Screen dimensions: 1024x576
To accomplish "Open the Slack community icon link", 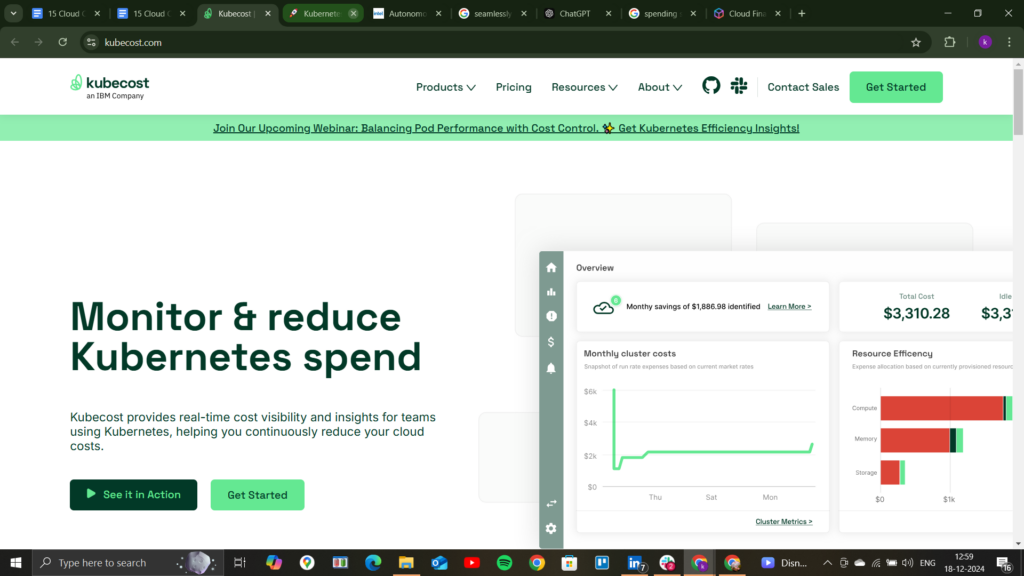I will 739,86.
